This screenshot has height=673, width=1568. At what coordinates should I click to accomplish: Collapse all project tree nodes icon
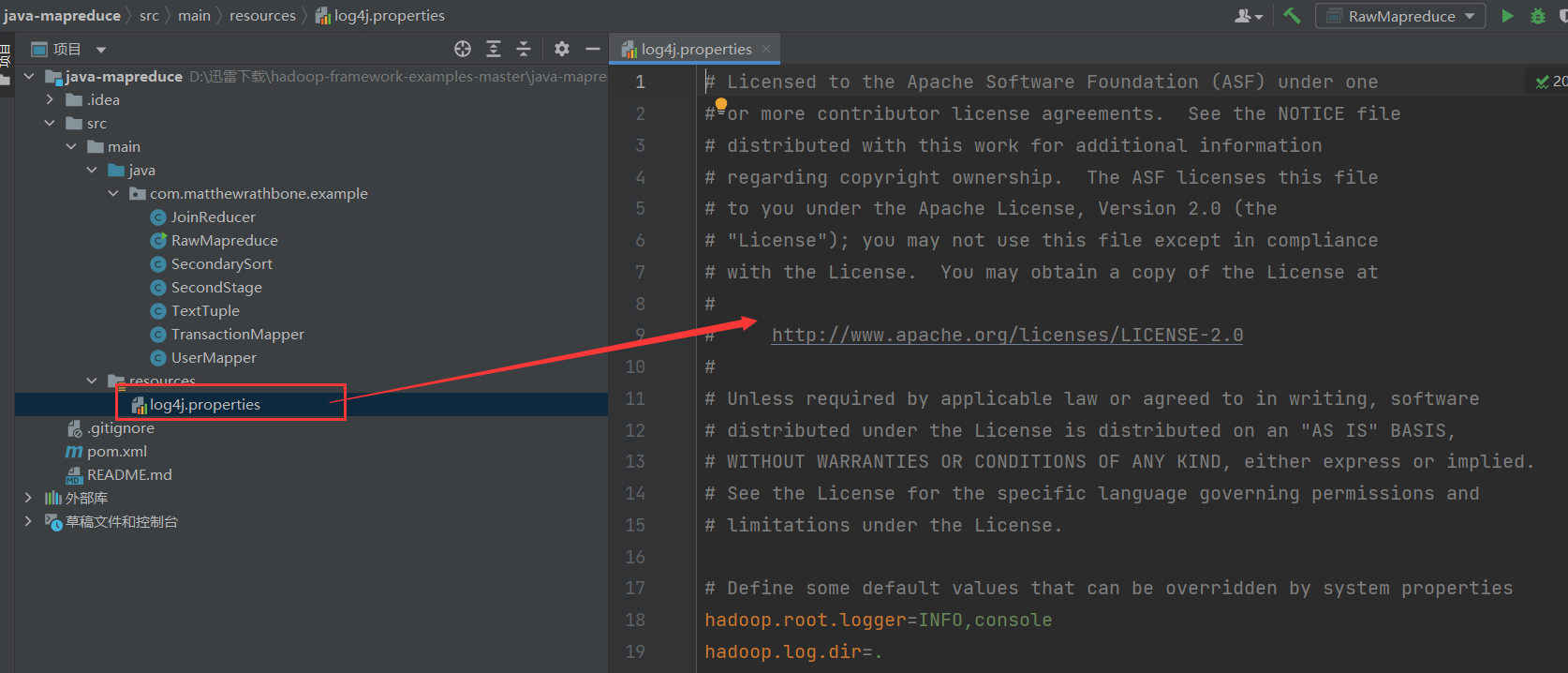pos(524,49)
